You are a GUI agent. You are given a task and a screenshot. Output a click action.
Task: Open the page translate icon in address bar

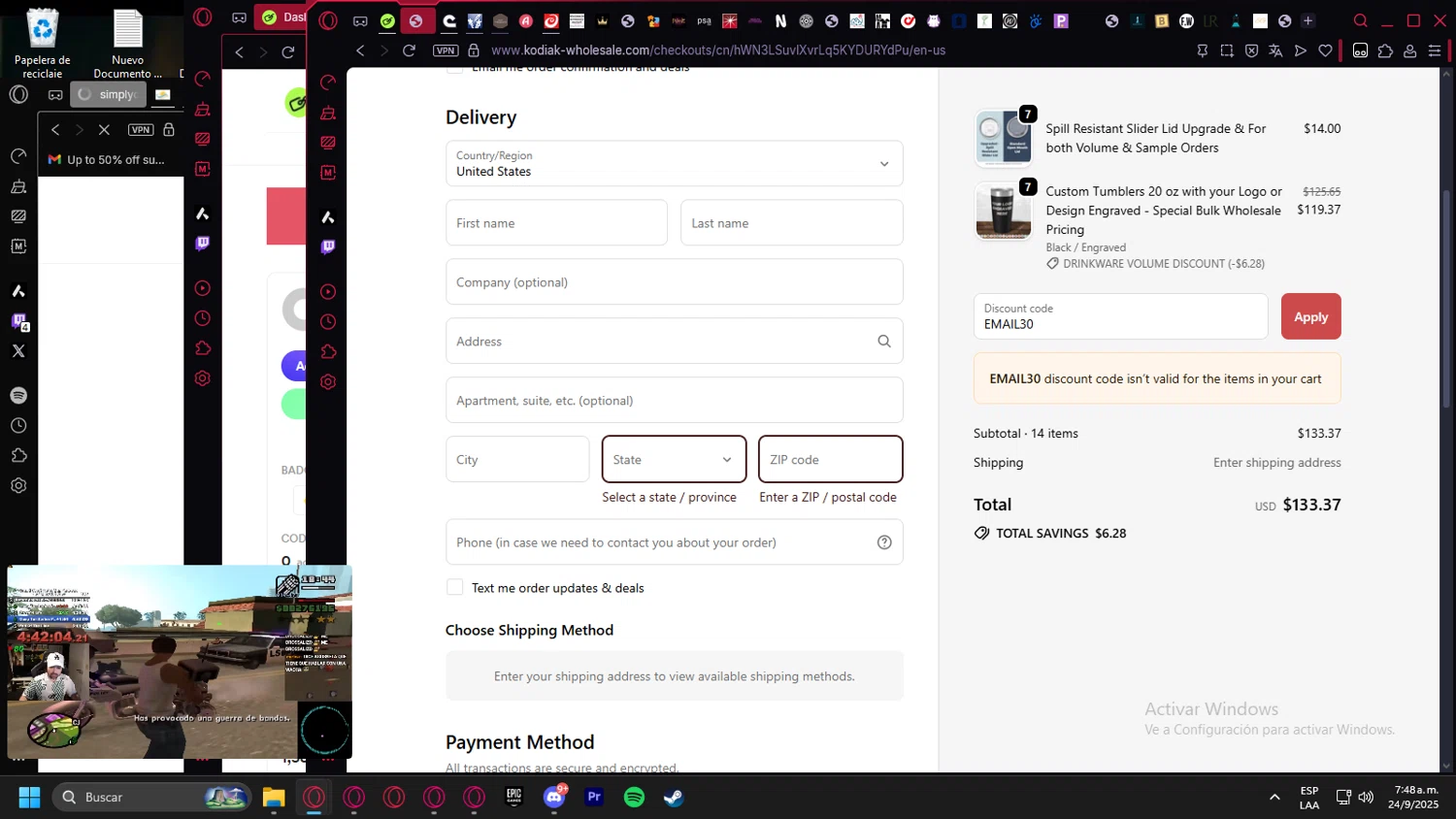1275,50
